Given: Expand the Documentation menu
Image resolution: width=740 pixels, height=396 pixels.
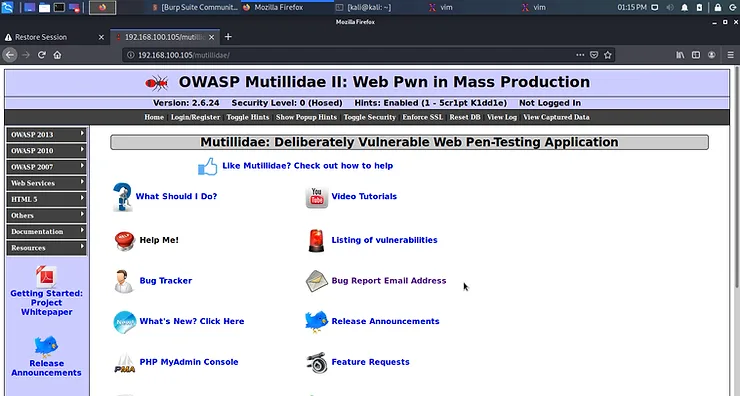Looking at the screenshot, I should click(x=46, y=232).
